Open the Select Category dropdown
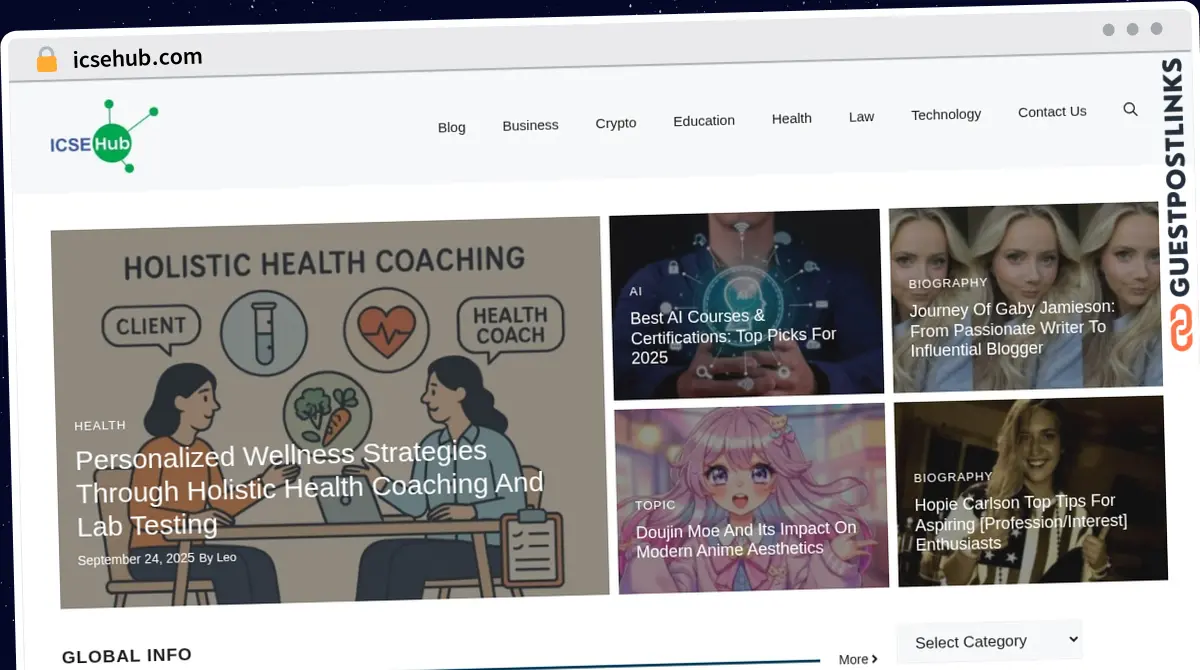This screenshot has width=1200, height=670. click(x=989, y=641)
